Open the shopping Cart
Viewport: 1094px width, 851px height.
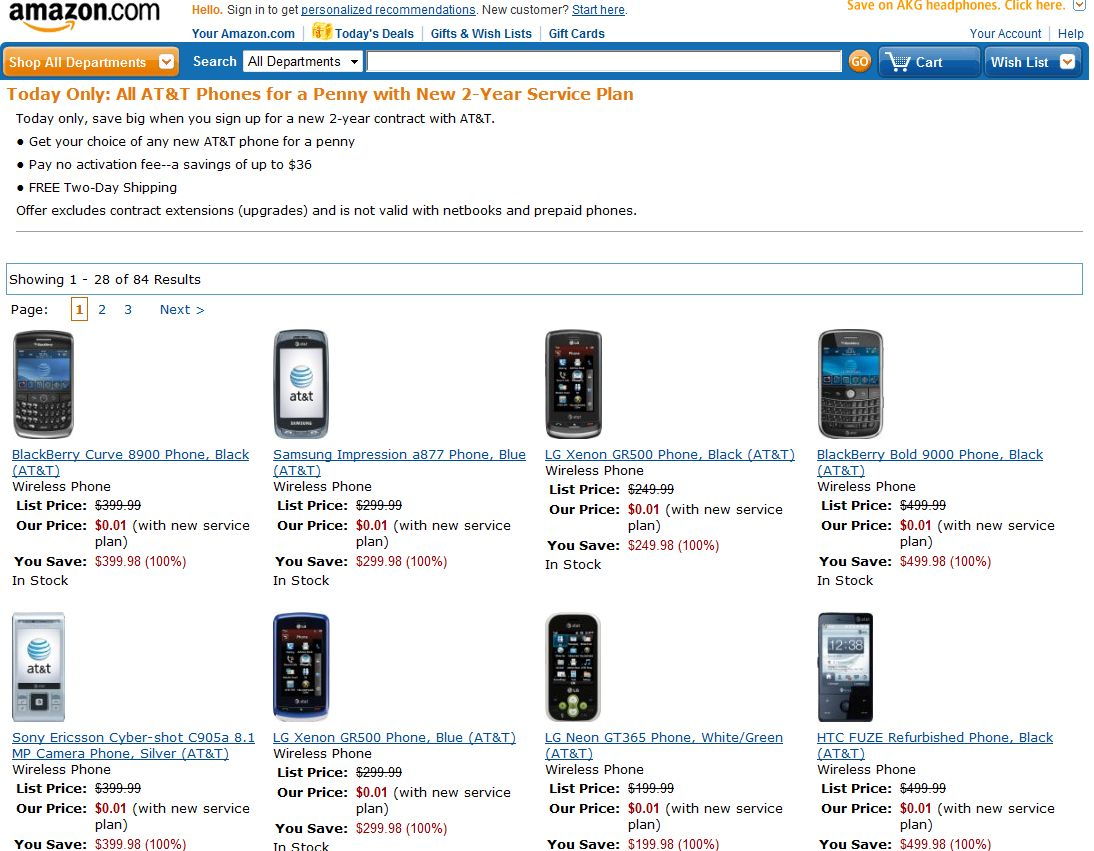(x=927, y=62)
